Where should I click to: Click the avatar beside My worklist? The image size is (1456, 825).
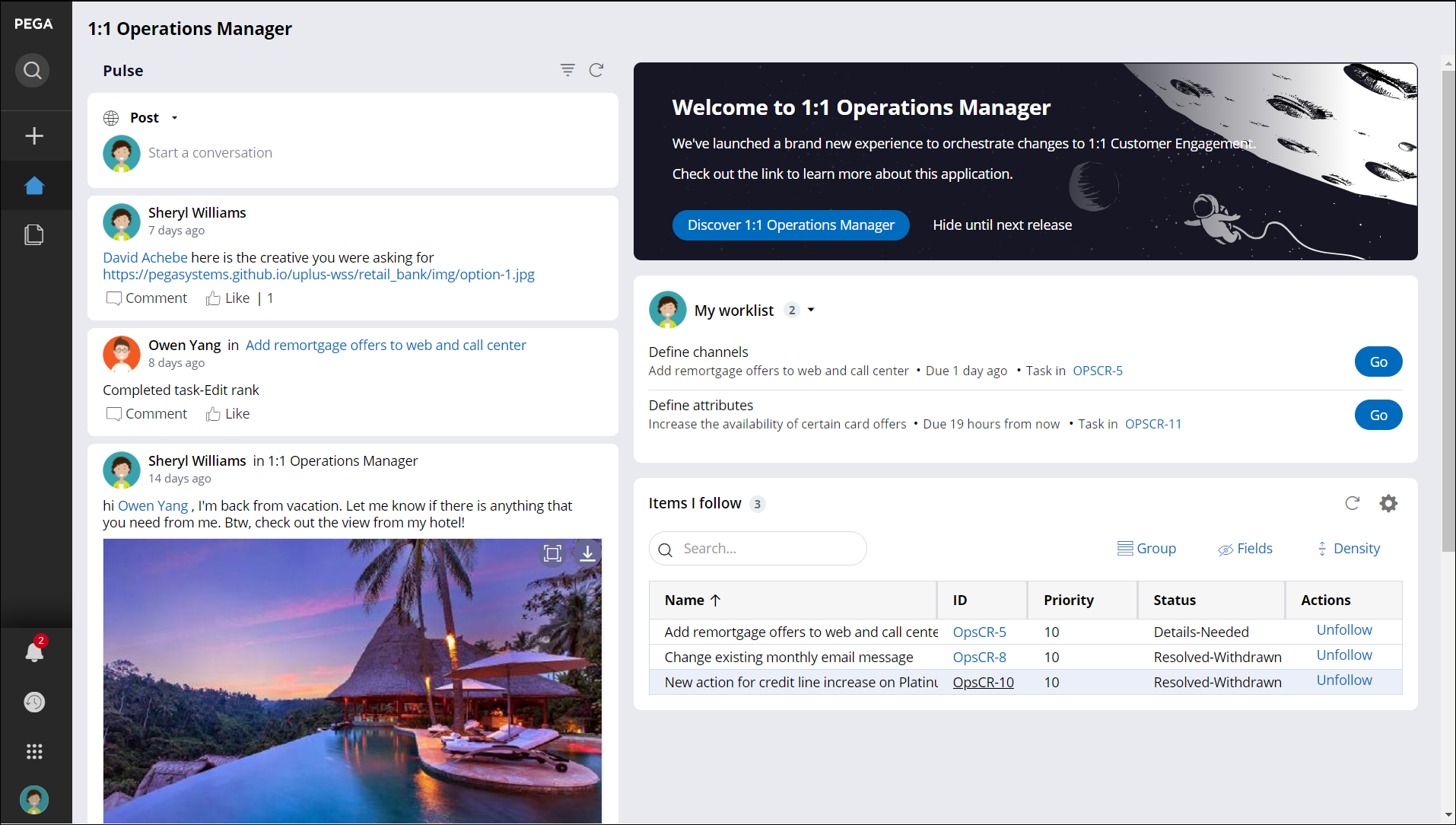tap(667, 310)
